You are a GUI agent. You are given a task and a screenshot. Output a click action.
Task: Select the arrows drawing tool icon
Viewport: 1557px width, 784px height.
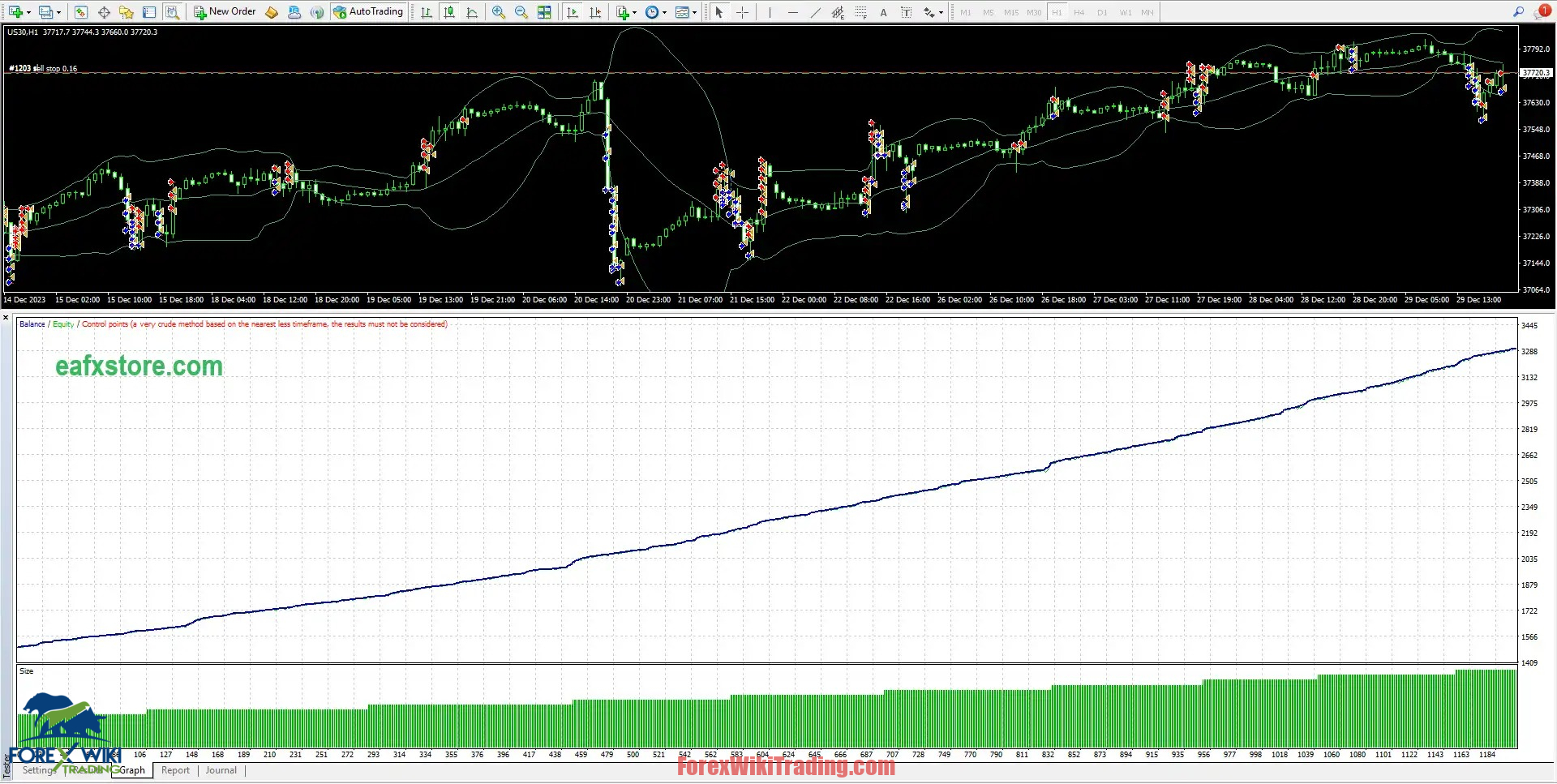click(x=929, y=12)
